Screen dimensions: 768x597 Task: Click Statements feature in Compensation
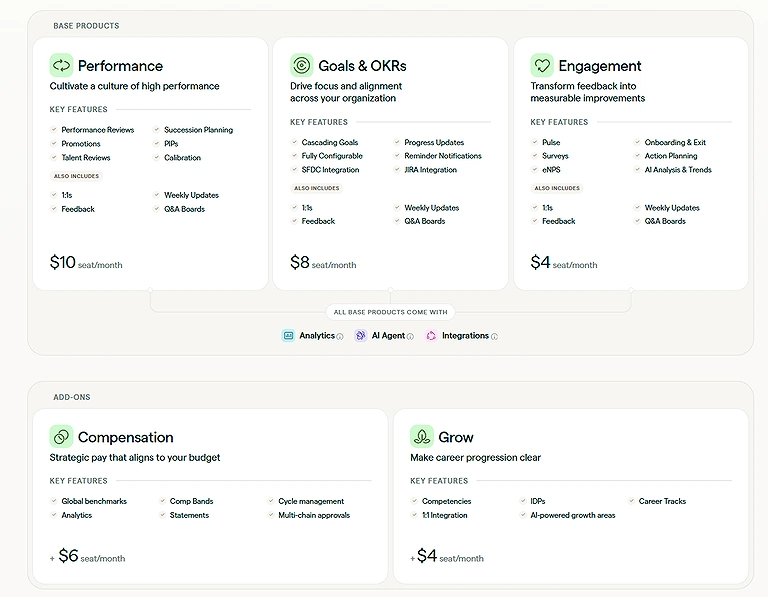tap(189, 515)
